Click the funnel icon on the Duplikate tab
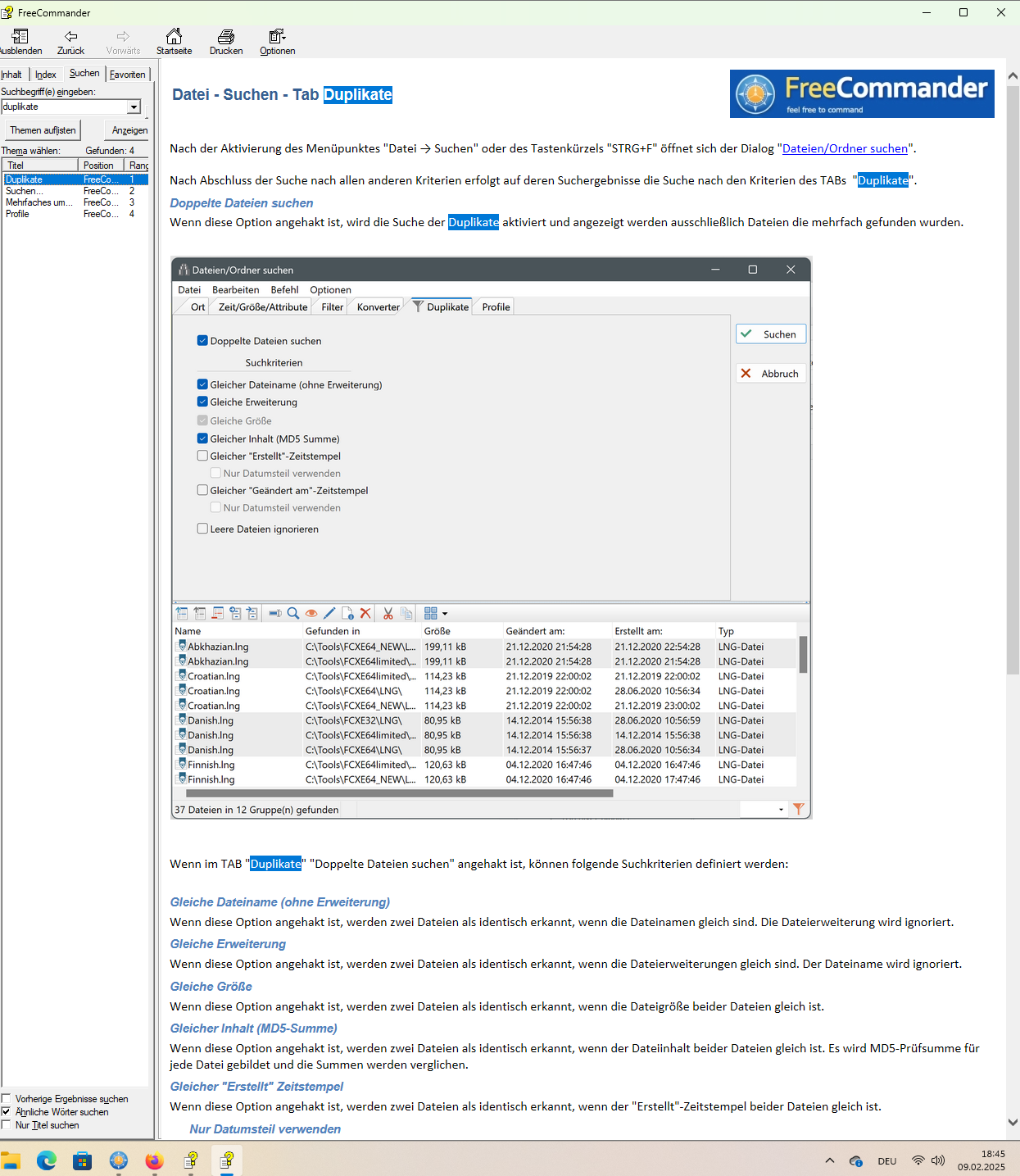The height and width of the screenshot is (1176, 1020). pyautogui.click(x=419, y=306)
